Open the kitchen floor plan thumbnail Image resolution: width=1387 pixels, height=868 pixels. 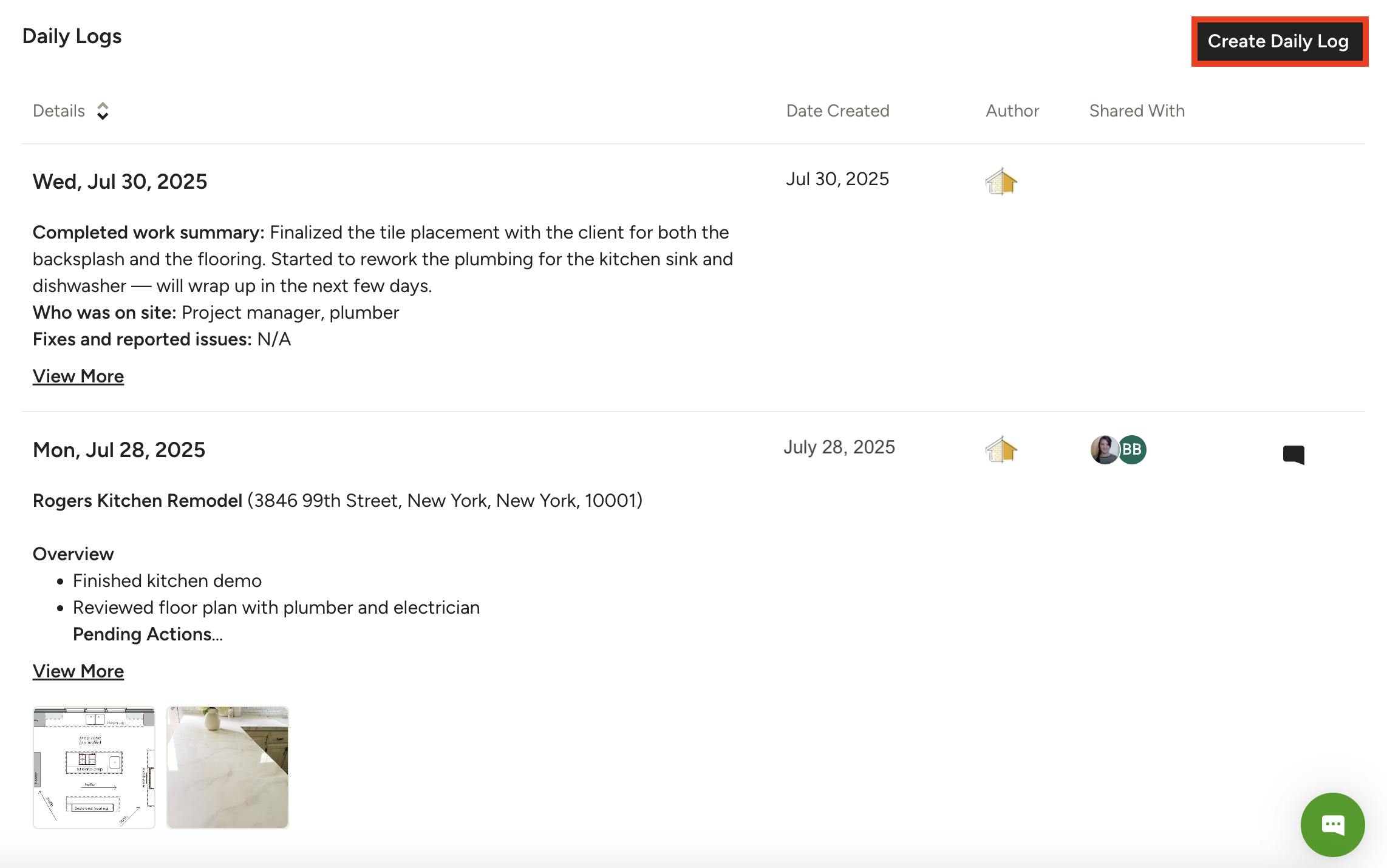tap(94, 767)
